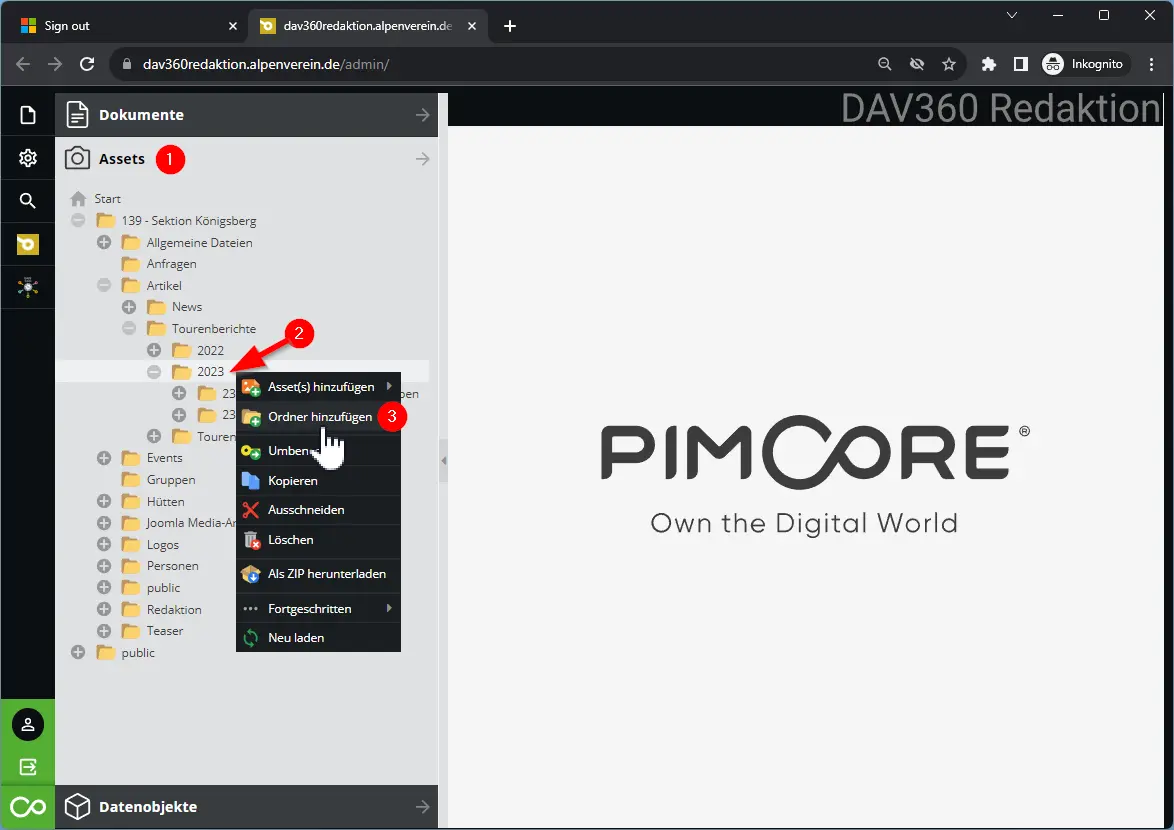Choose Ordner hinzufügen from context menu

[x=319, y=417]
